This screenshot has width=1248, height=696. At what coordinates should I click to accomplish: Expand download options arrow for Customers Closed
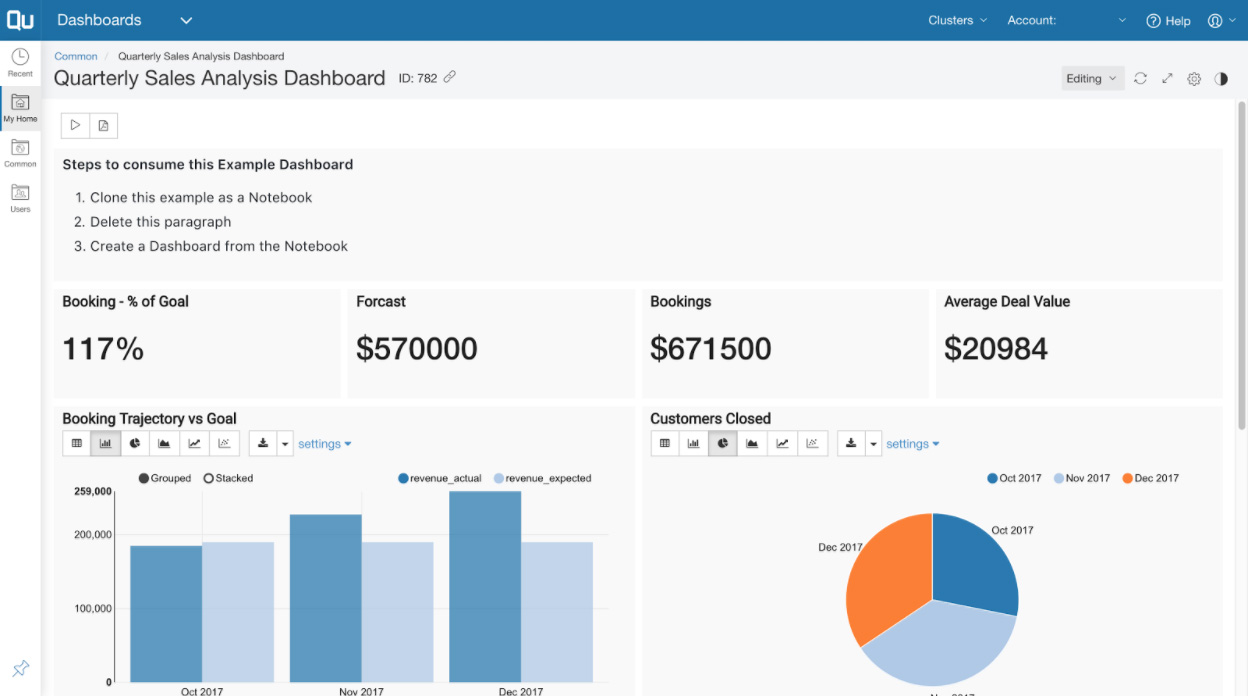(873, 443)
